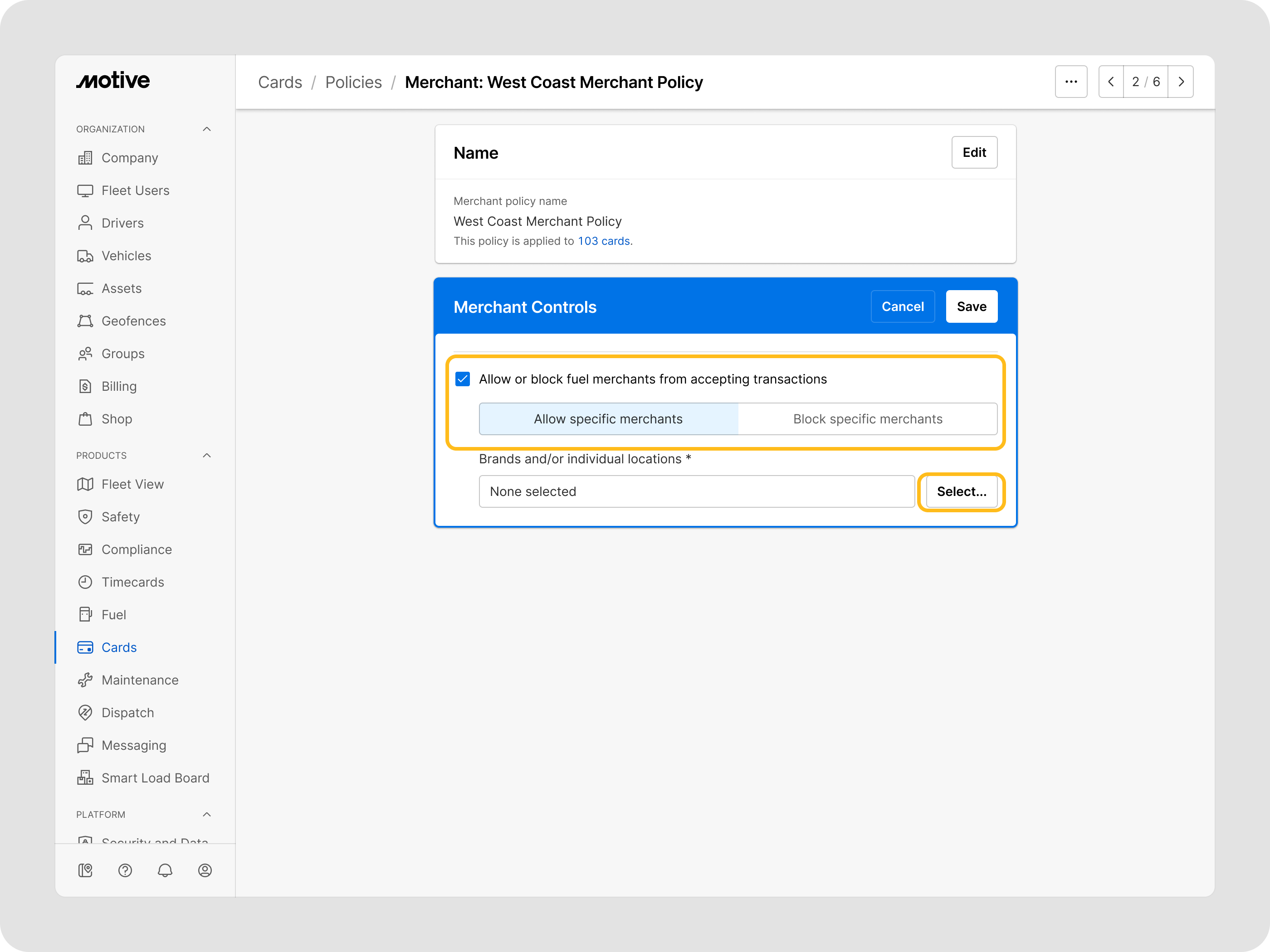Go to previous policy with left arrow

point(1111,82)
